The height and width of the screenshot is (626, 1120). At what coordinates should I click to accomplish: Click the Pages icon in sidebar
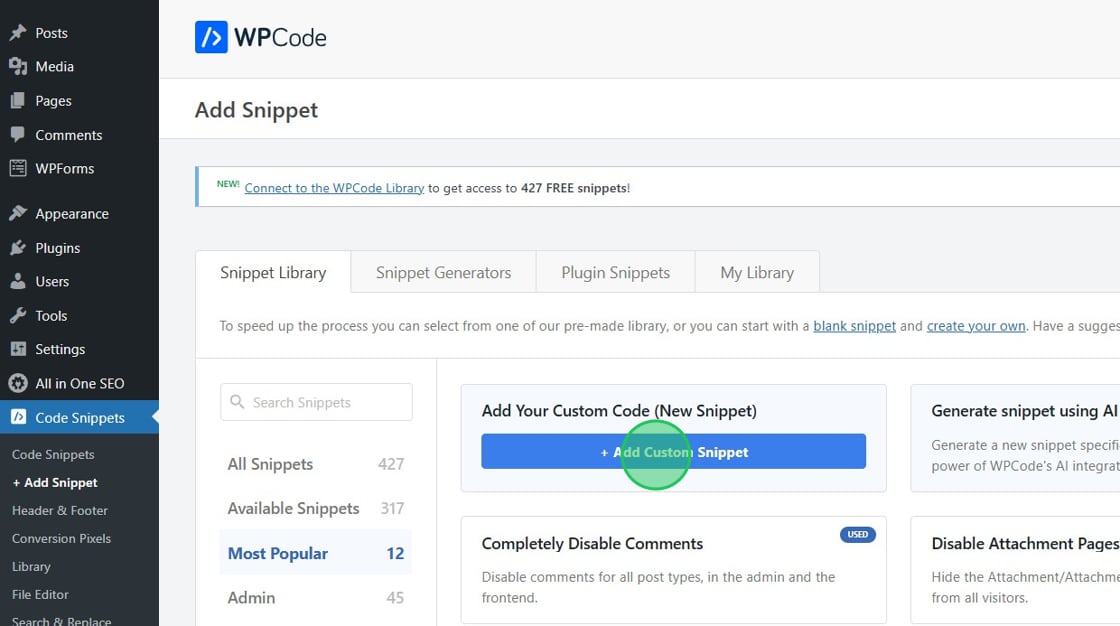(x=18, y=101)
